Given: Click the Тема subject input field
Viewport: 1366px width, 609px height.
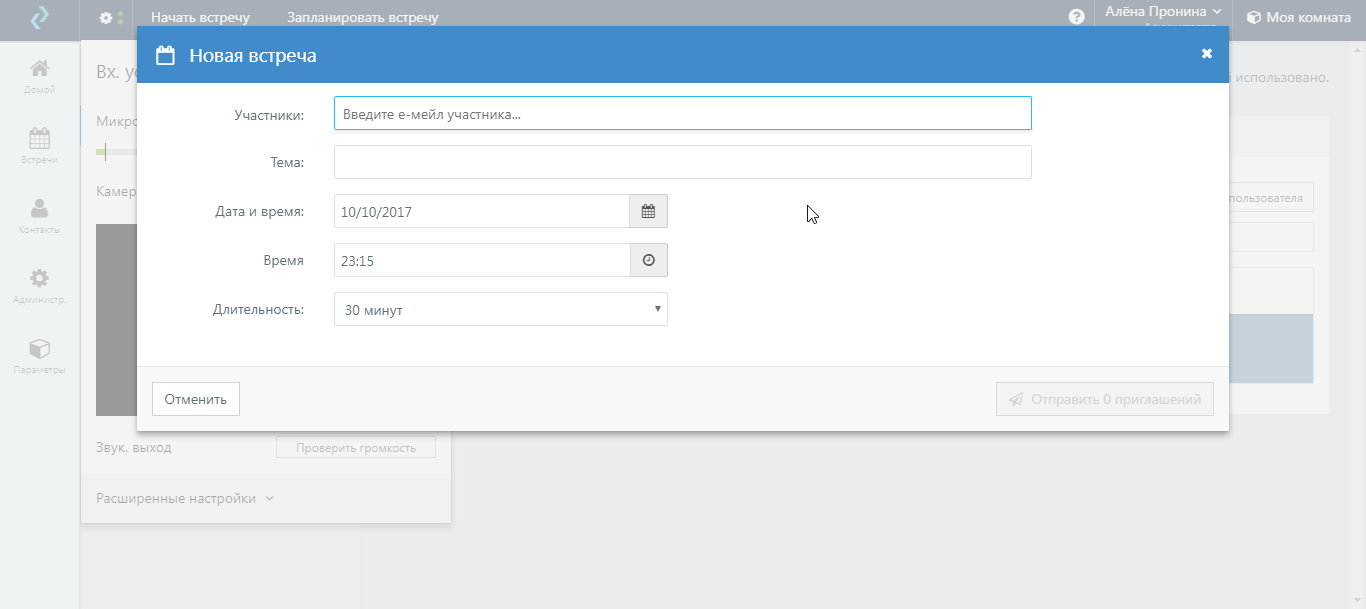Looking at the screenshot, I should click(x=682, y=162).
